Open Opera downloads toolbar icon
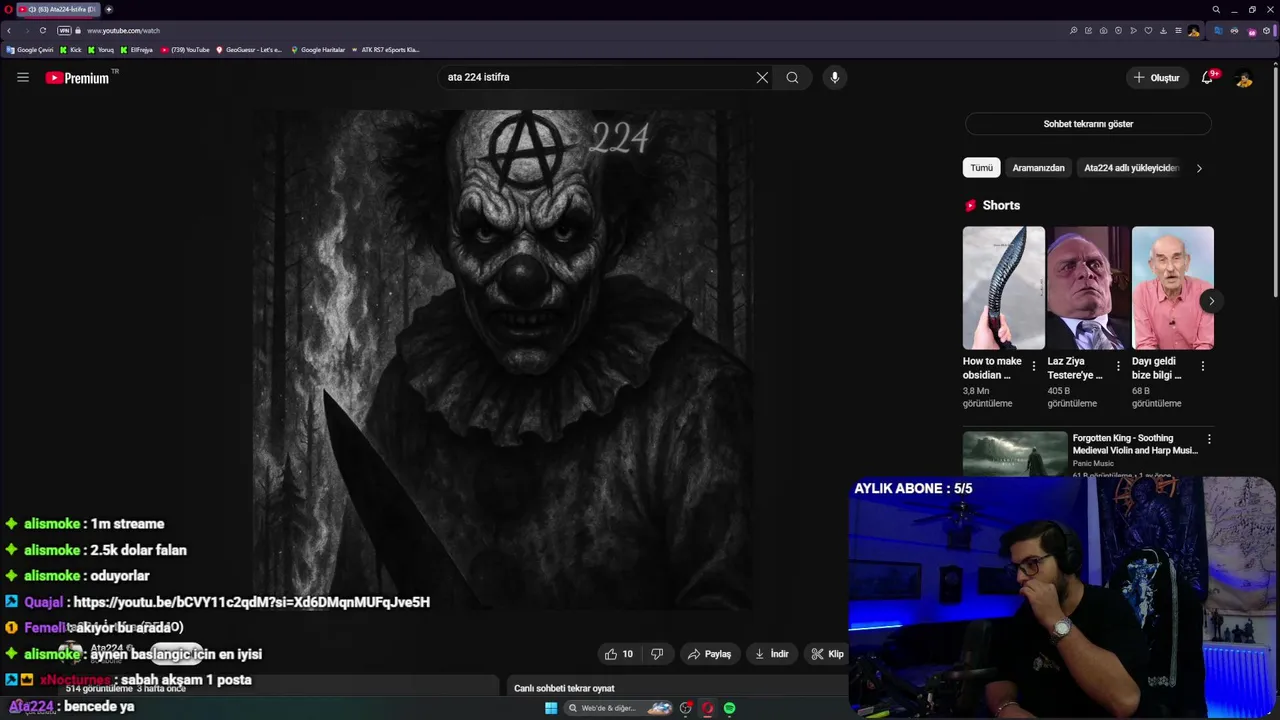Viewport: 1280px width, 720px height. (x=1163, y=31)
